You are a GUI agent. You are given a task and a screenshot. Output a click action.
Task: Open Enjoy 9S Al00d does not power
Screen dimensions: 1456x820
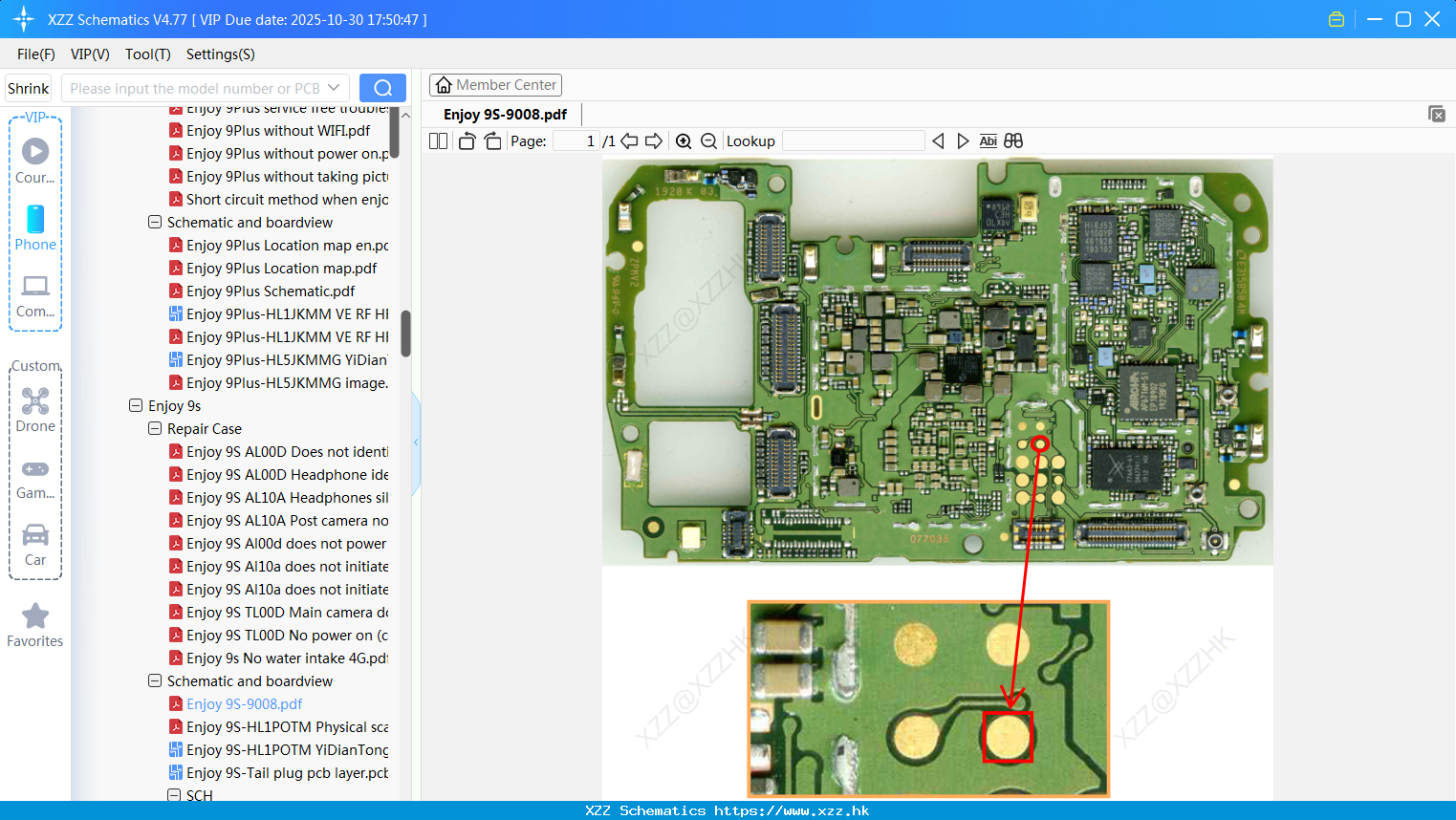point(278,543)
